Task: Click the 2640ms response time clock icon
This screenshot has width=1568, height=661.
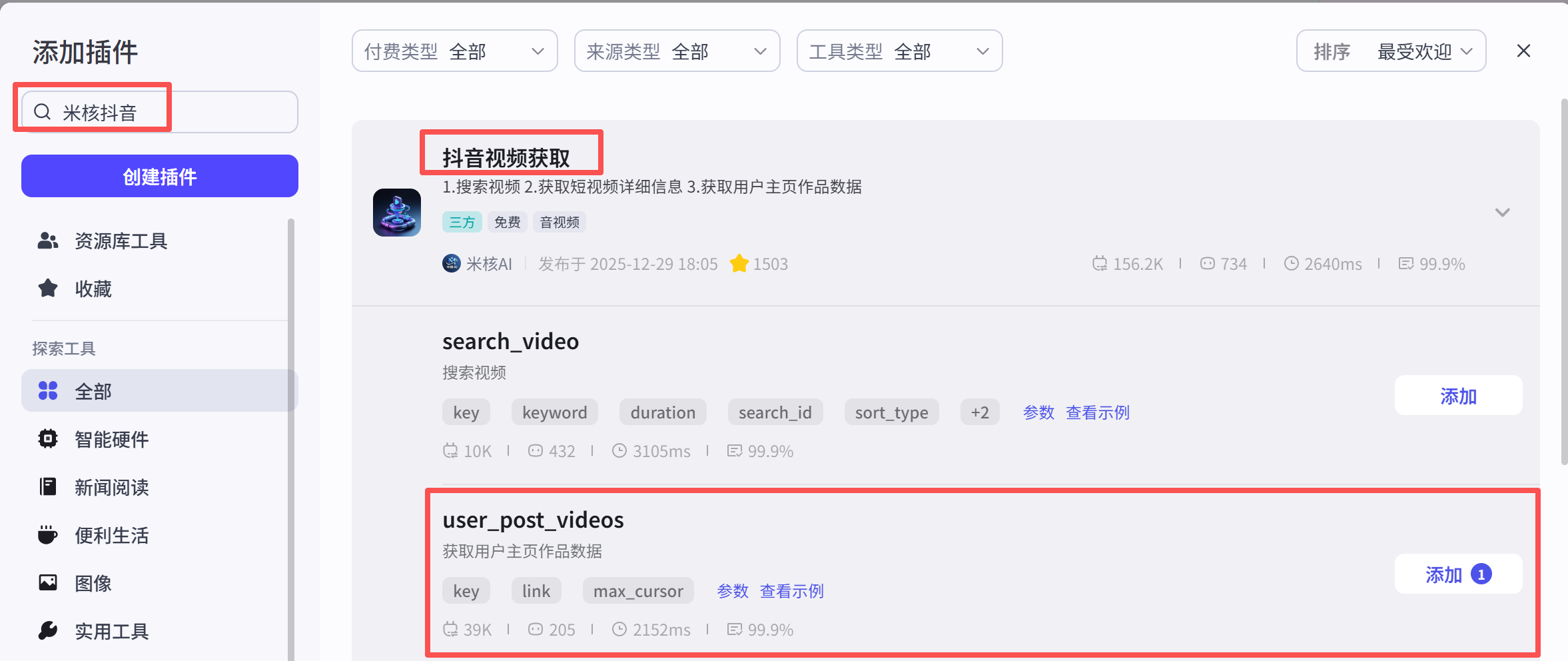Action: (1291, 263)
